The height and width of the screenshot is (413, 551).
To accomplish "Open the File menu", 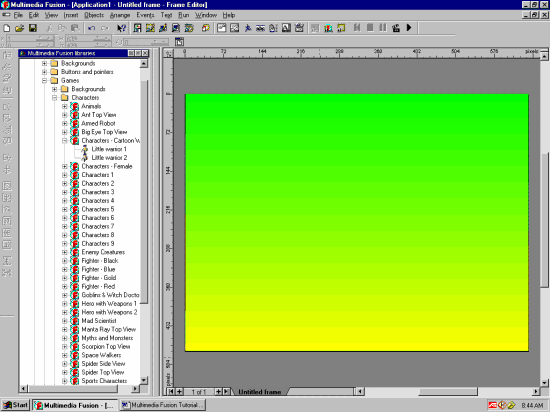I will pos(18,15).
